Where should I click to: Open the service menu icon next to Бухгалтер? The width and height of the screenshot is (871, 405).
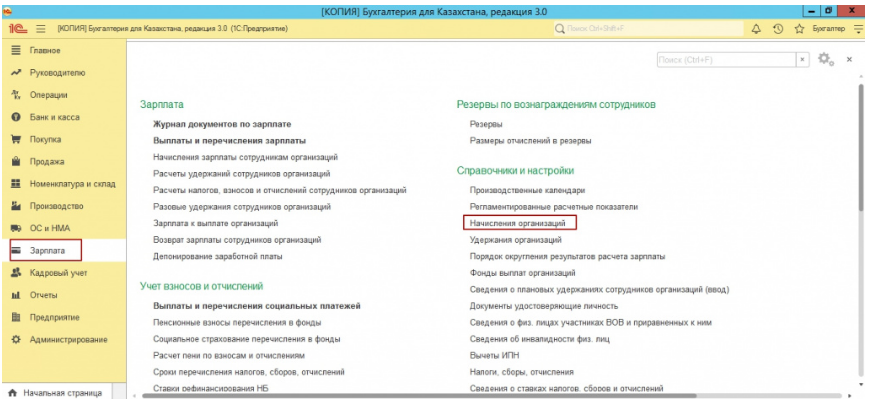pyautogui.click(x=859, y=28)
